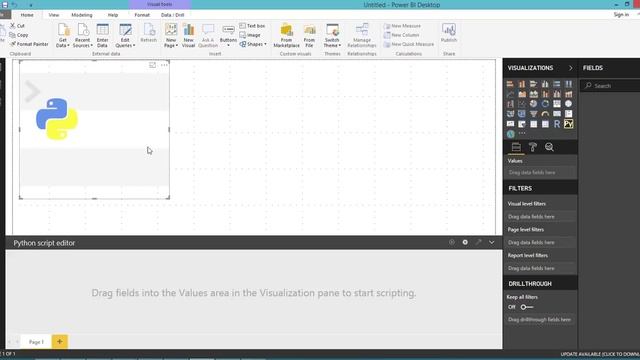640x360 pixels.
Task: Switch to the Help ribbon tab
Action: tap(113, 15)
